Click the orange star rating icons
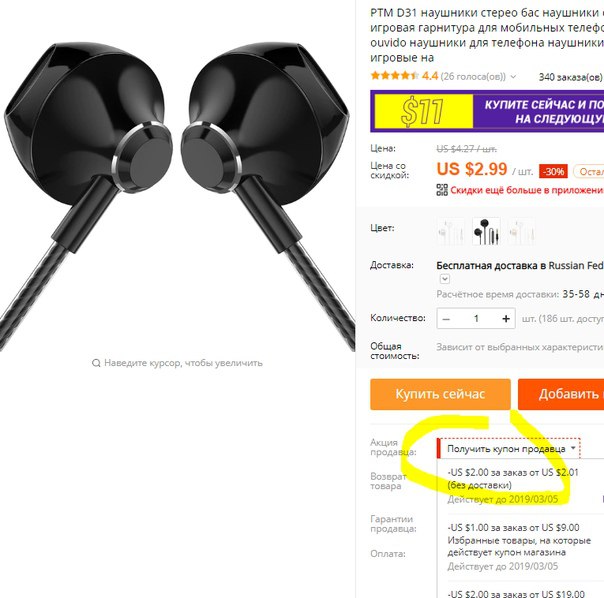Viewport: 604px width, 598px height. (x=394, y=76)
